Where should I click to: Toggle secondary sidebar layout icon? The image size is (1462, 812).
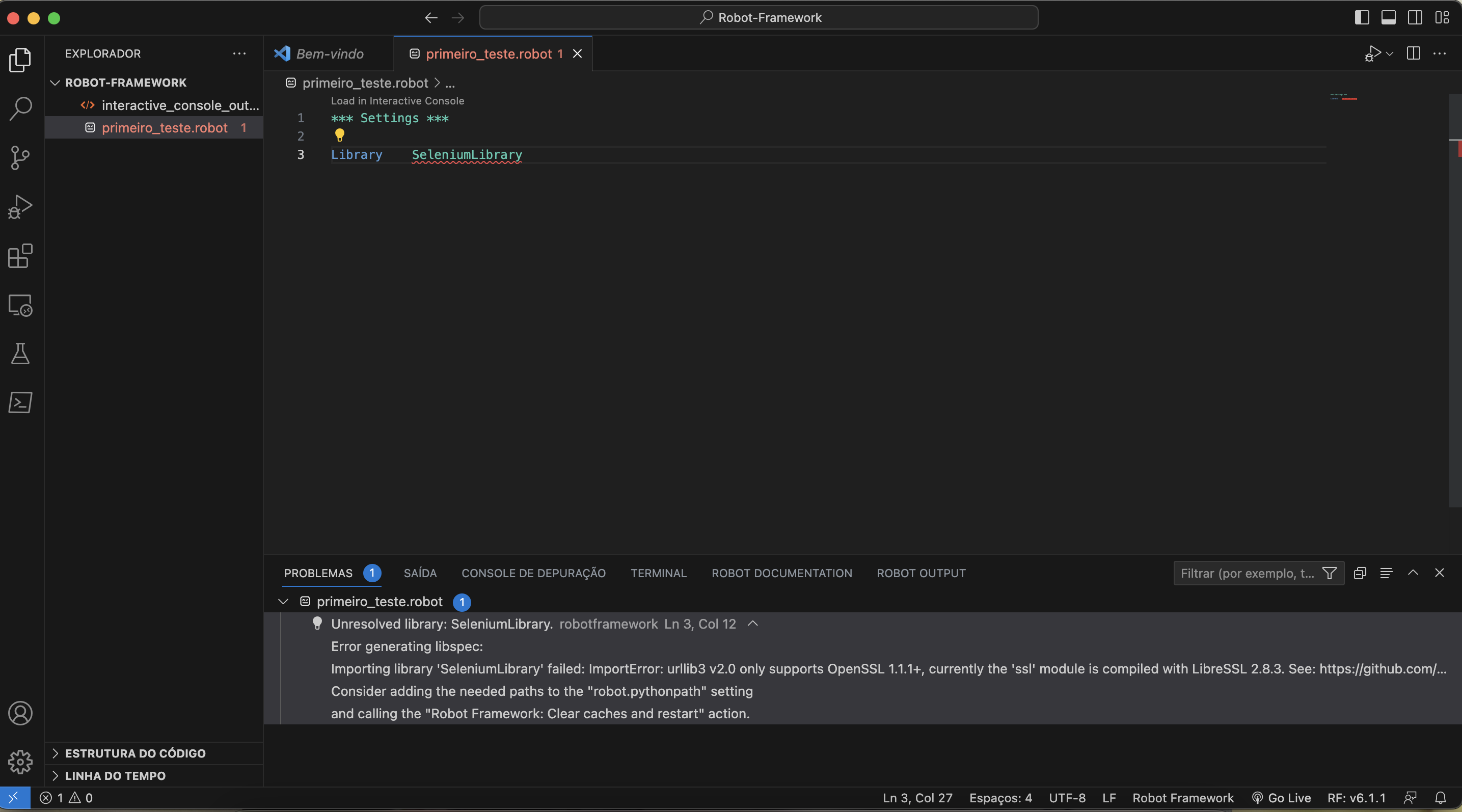1415,18
